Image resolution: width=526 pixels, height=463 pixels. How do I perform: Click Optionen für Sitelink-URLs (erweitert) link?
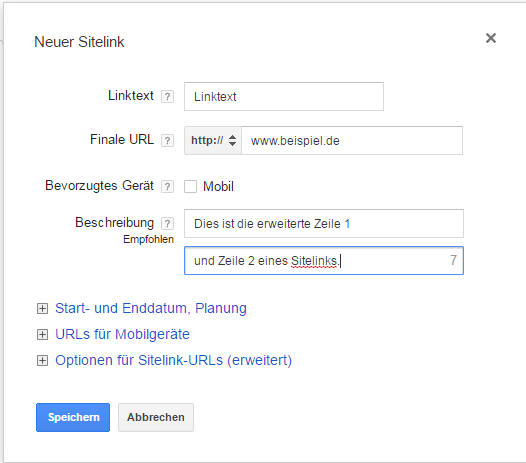click(173, 361)
